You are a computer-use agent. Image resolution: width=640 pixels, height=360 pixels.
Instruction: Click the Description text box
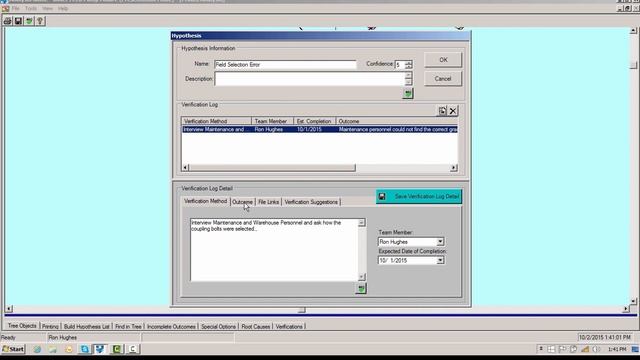pos(309,79)
